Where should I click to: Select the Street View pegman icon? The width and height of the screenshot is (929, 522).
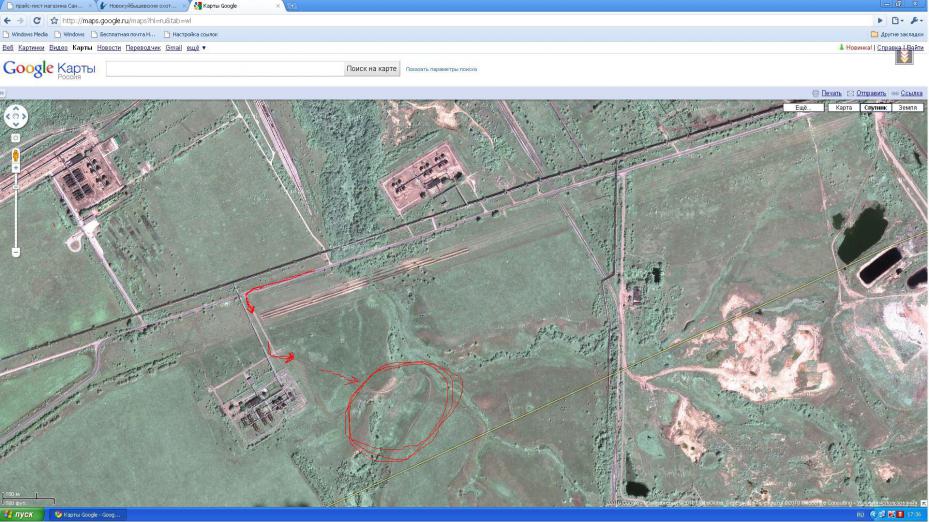point(16,156)
